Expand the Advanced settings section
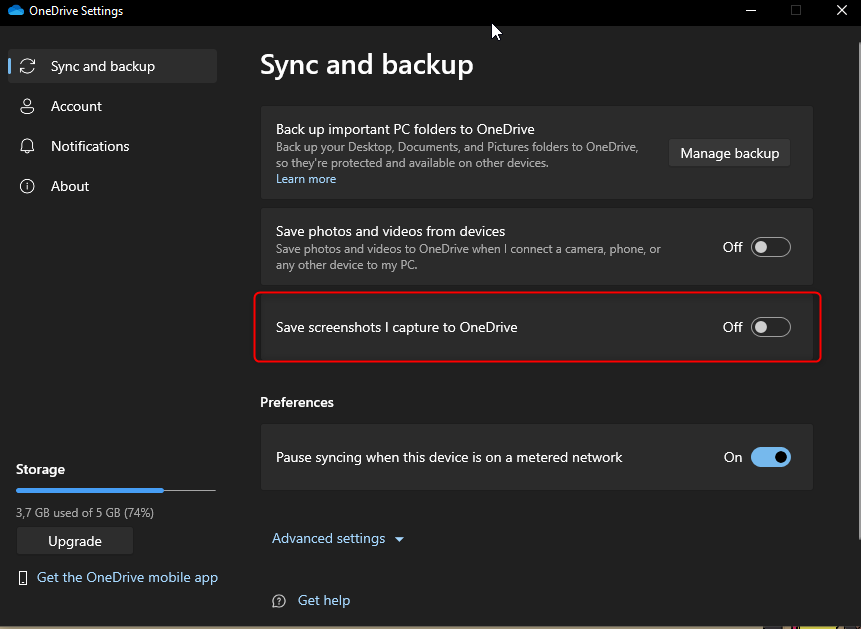861x629 pixels. [328, 539]
